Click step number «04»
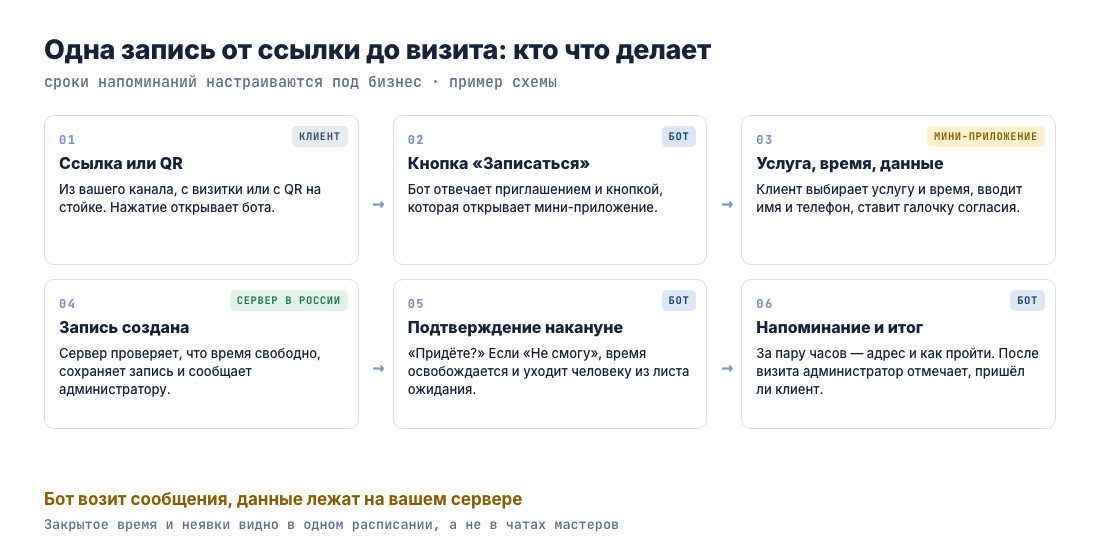 [x=67, y=304]
